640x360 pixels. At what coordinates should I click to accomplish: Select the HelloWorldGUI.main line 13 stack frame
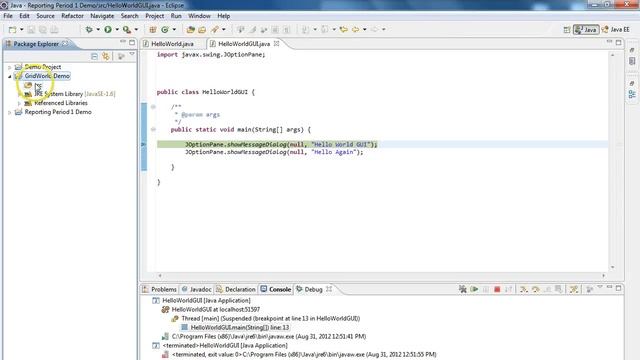click(x=235, y=327)
